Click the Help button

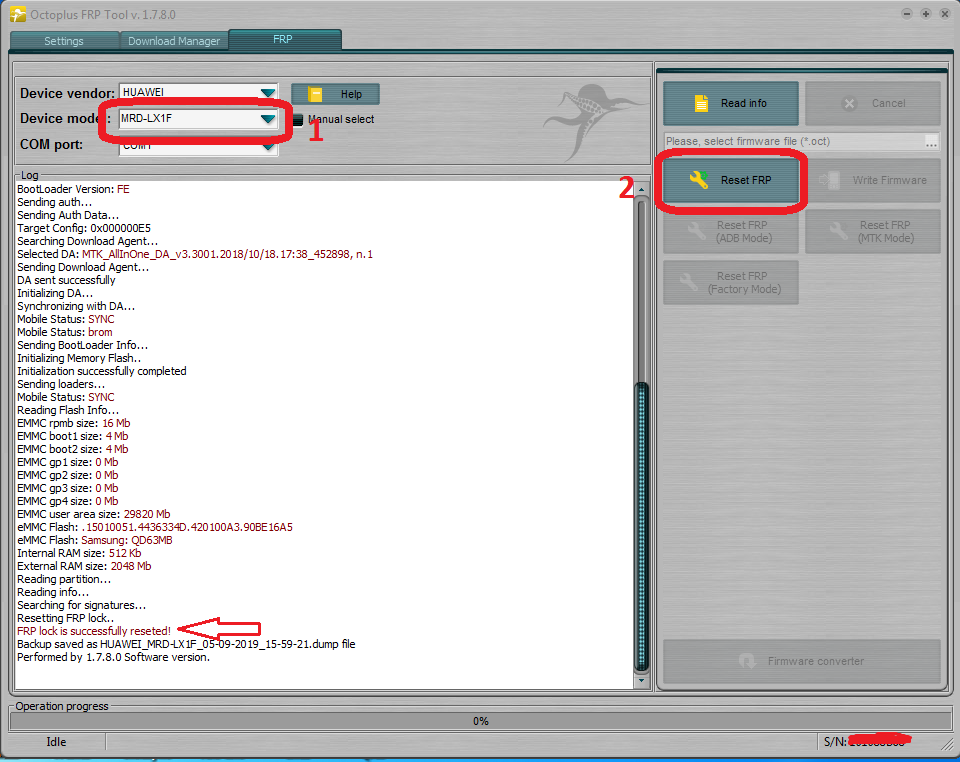(x=336, y=94)
